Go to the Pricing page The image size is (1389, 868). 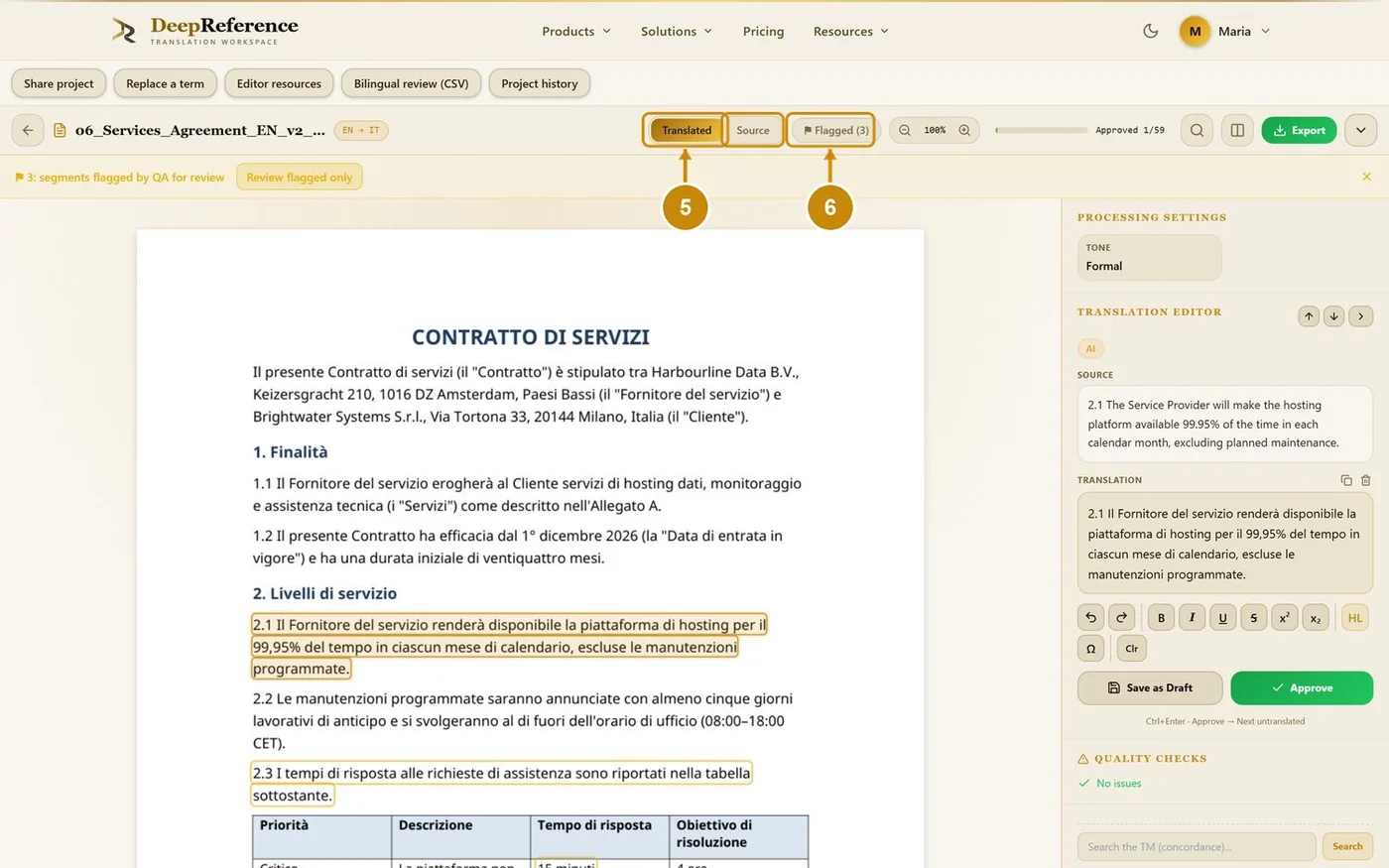pos(763,31)
